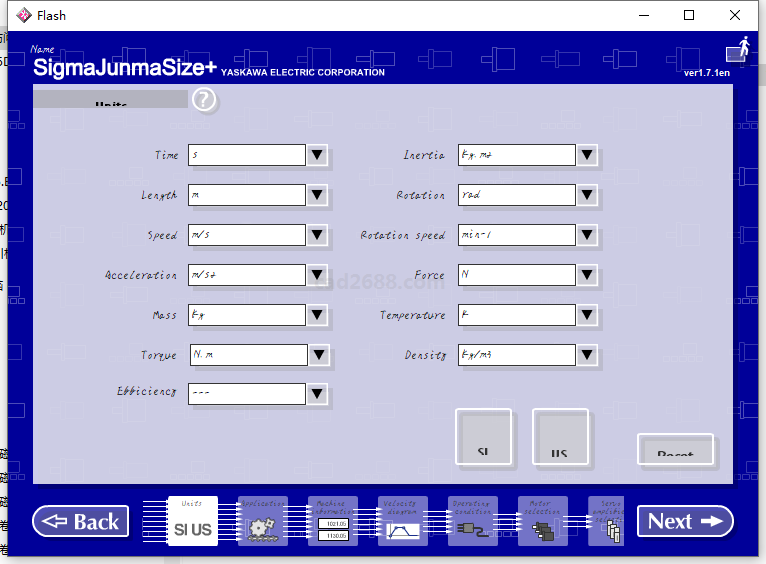Expand the Rotation speed dropdown

click(x=587, y=235)
